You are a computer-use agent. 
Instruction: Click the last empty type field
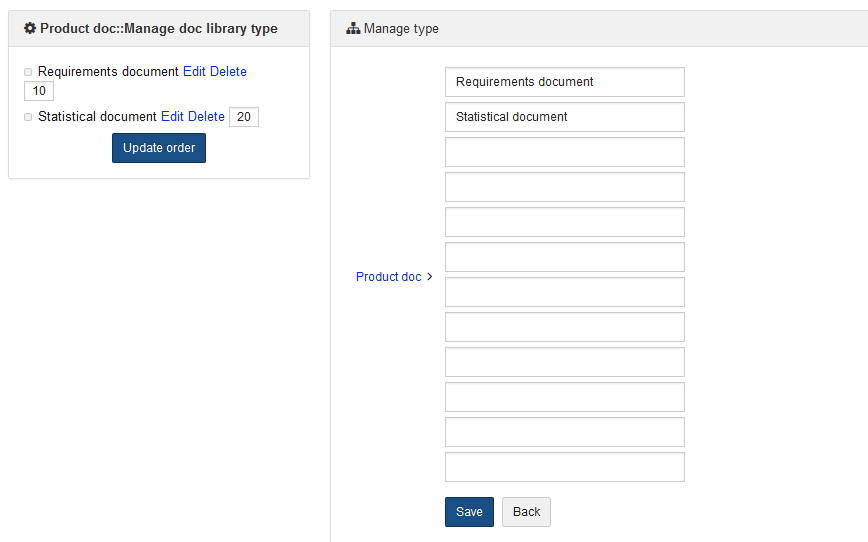click(564, 467)
